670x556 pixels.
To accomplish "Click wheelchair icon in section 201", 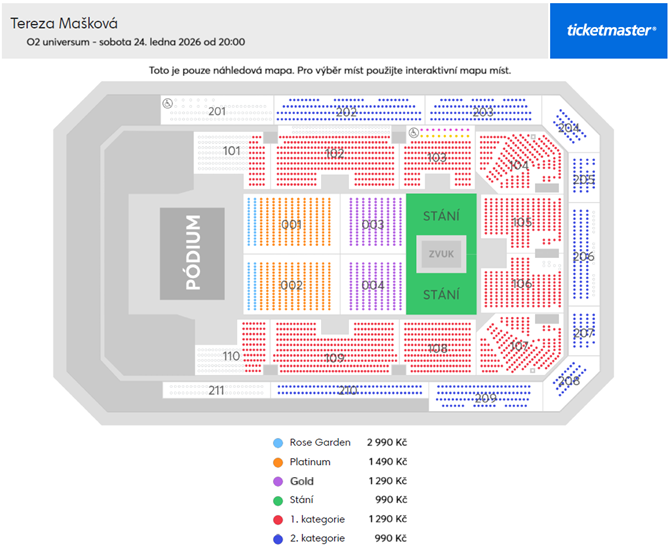I will point(167,103).
